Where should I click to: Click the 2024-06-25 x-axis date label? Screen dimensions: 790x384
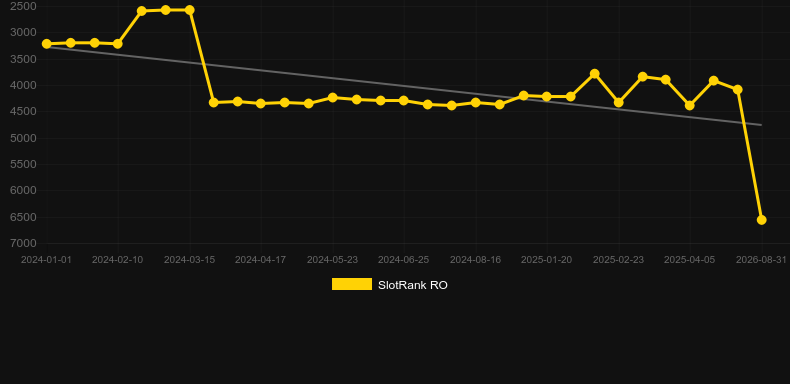click(x=404, y=260)
